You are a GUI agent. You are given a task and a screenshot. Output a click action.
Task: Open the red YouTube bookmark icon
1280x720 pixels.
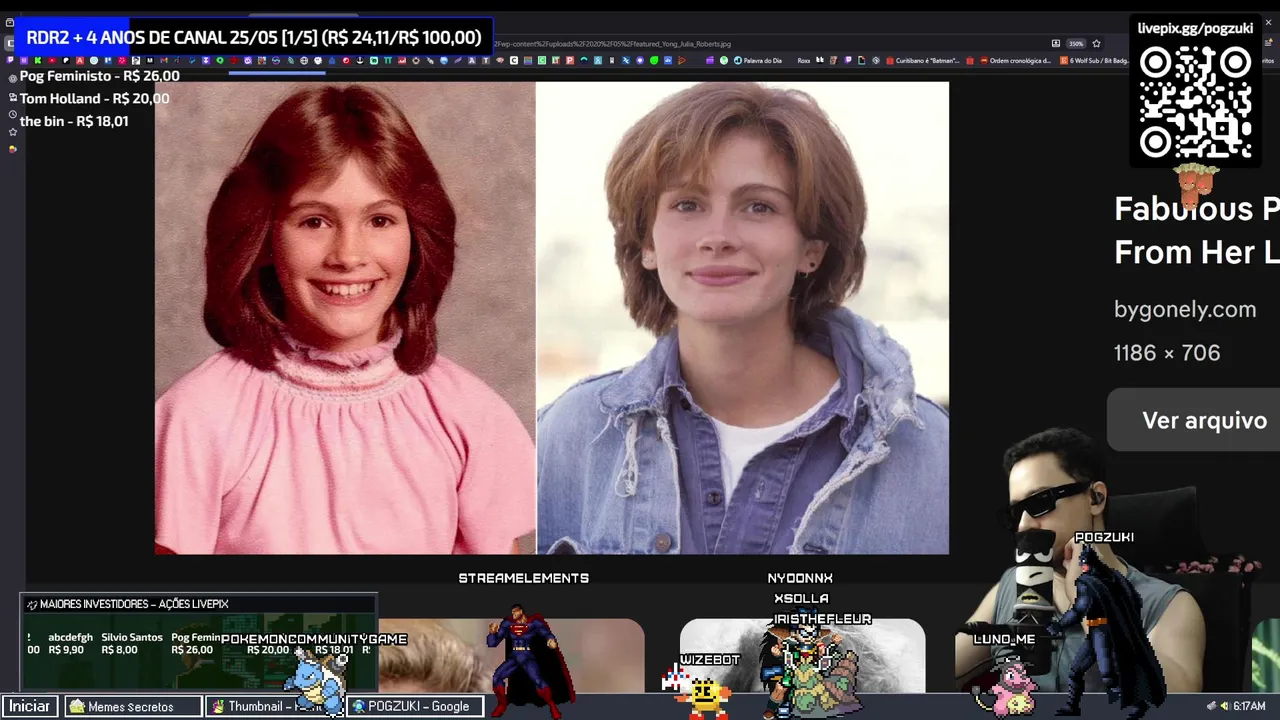pos(52,60)
